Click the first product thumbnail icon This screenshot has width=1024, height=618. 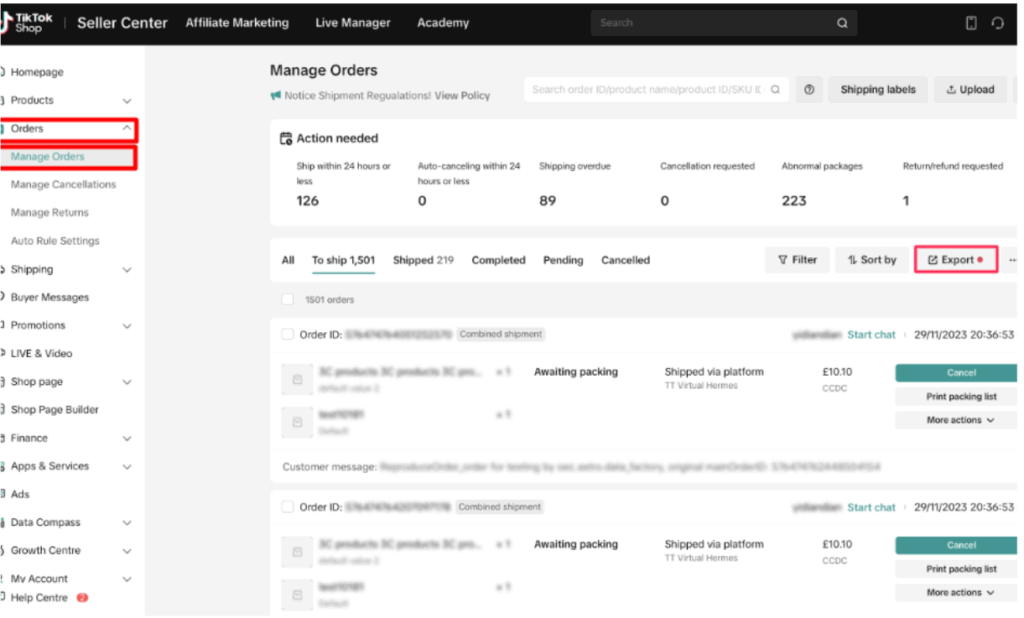point(296,380)
